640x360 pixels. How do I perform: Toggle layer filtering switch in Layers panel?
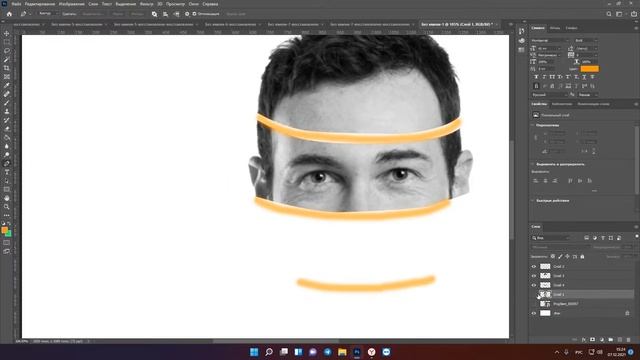[636, 237]
